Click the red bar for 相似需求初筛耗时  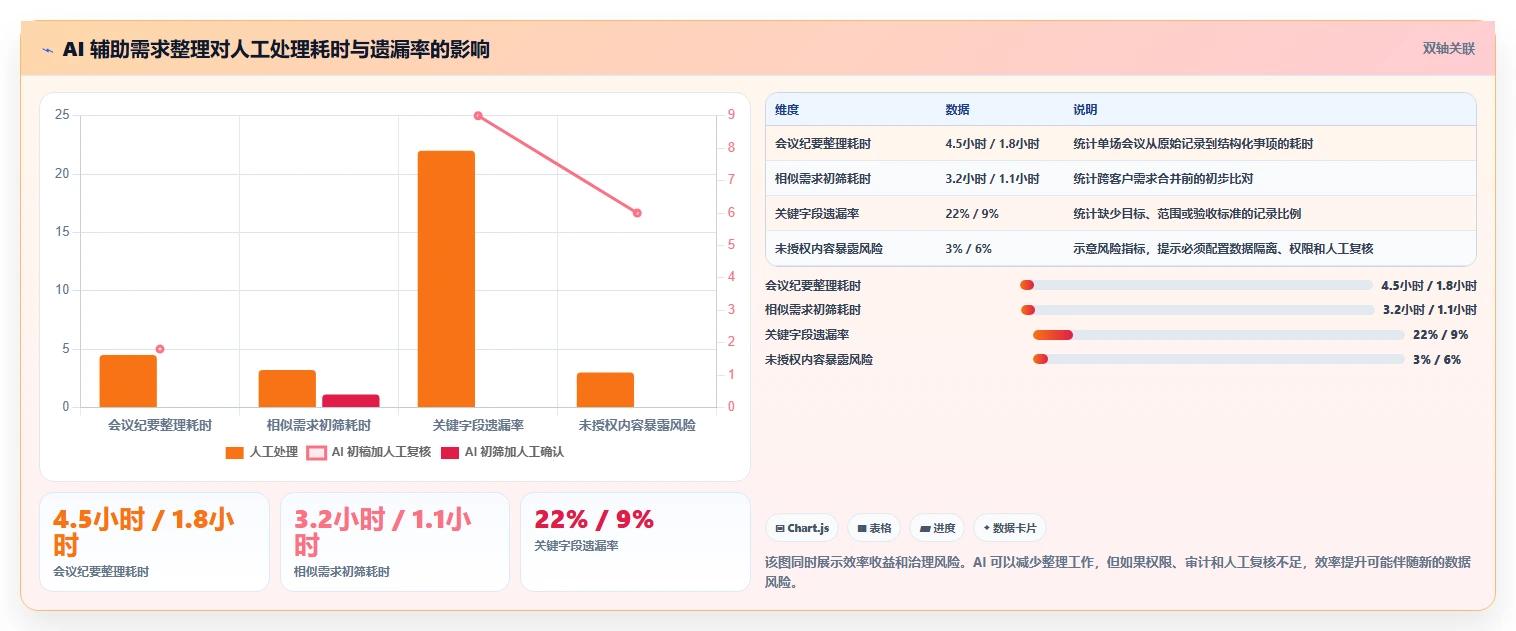[351, 401]
